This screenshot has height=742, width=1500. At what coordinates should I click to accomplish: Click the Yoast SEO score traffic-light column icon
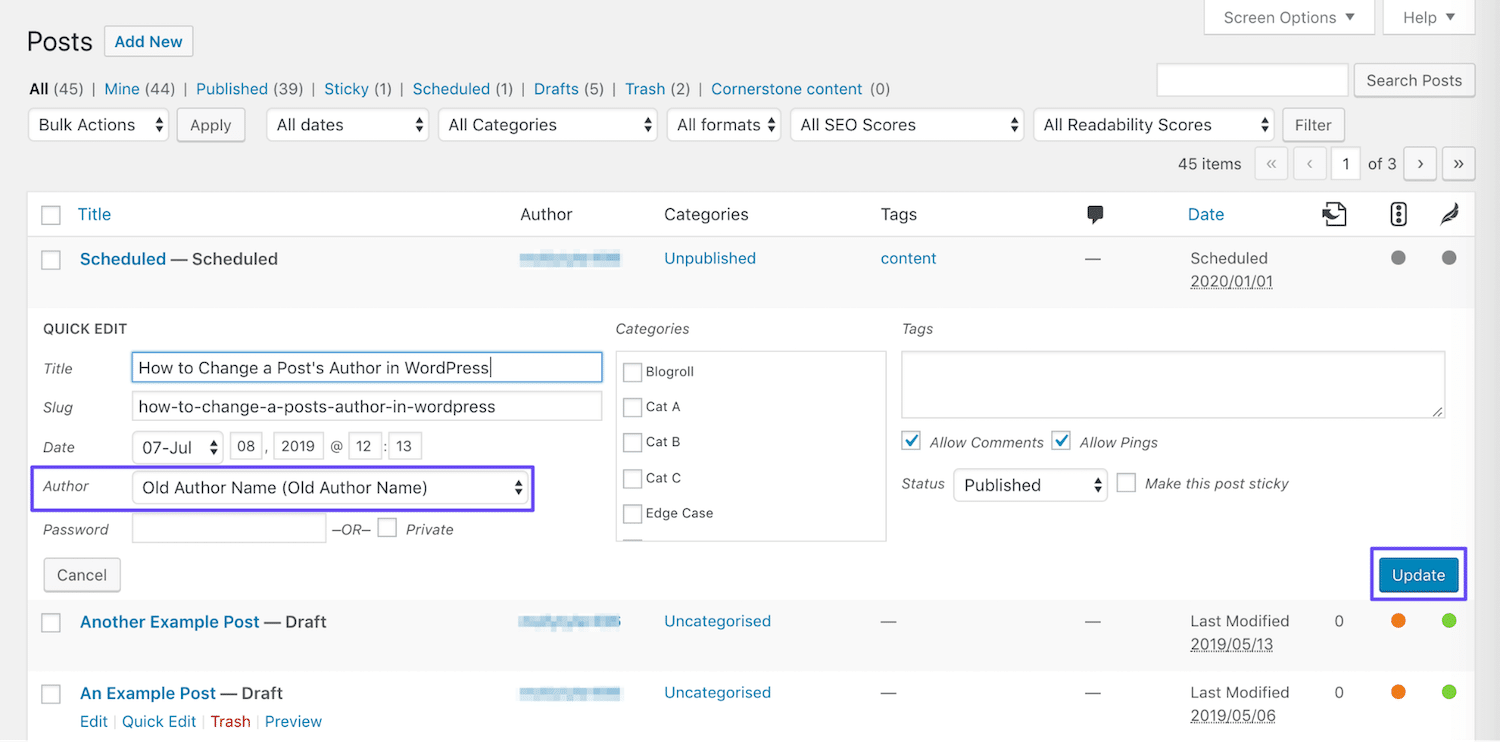[1398, 213]
